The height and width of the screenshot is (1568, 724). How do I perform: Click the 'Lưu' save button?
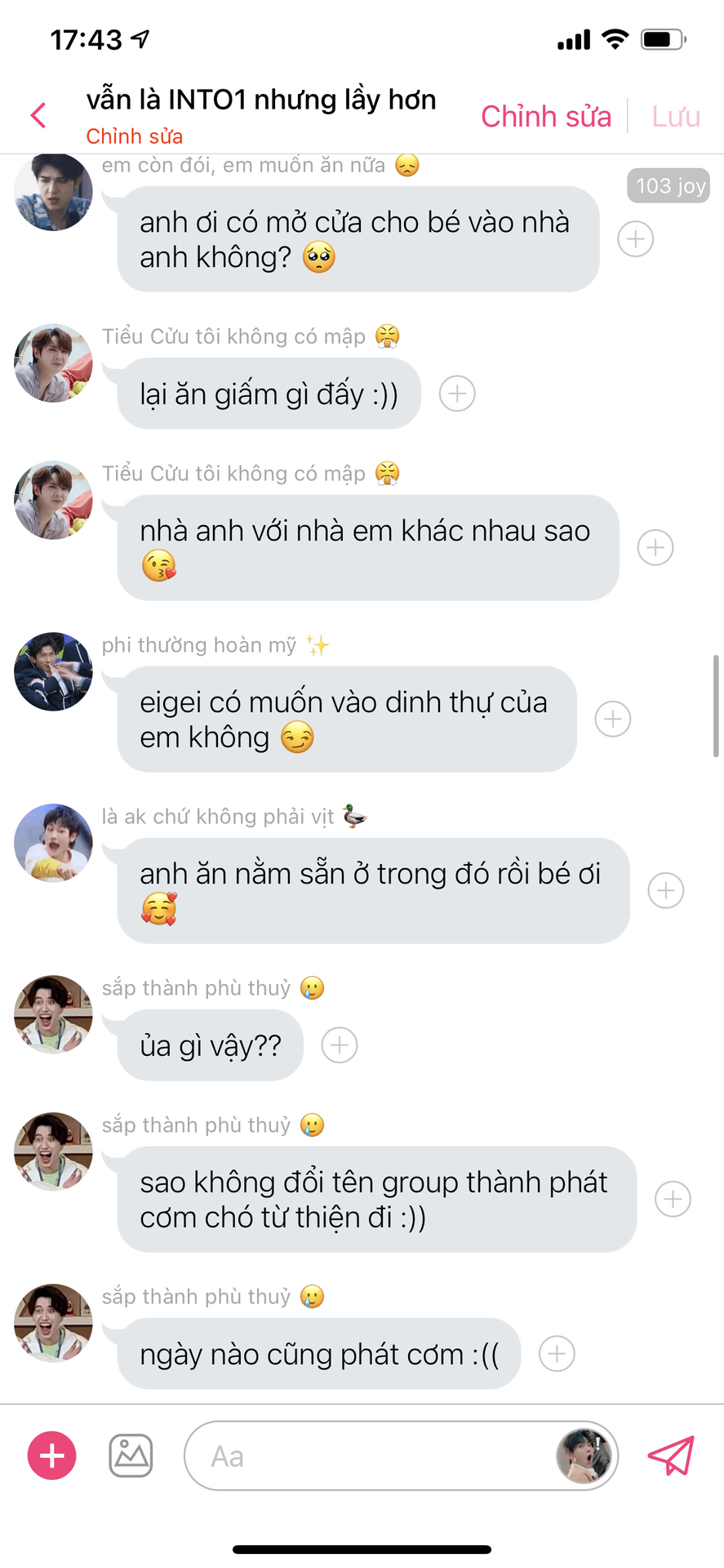coord(676,116)
